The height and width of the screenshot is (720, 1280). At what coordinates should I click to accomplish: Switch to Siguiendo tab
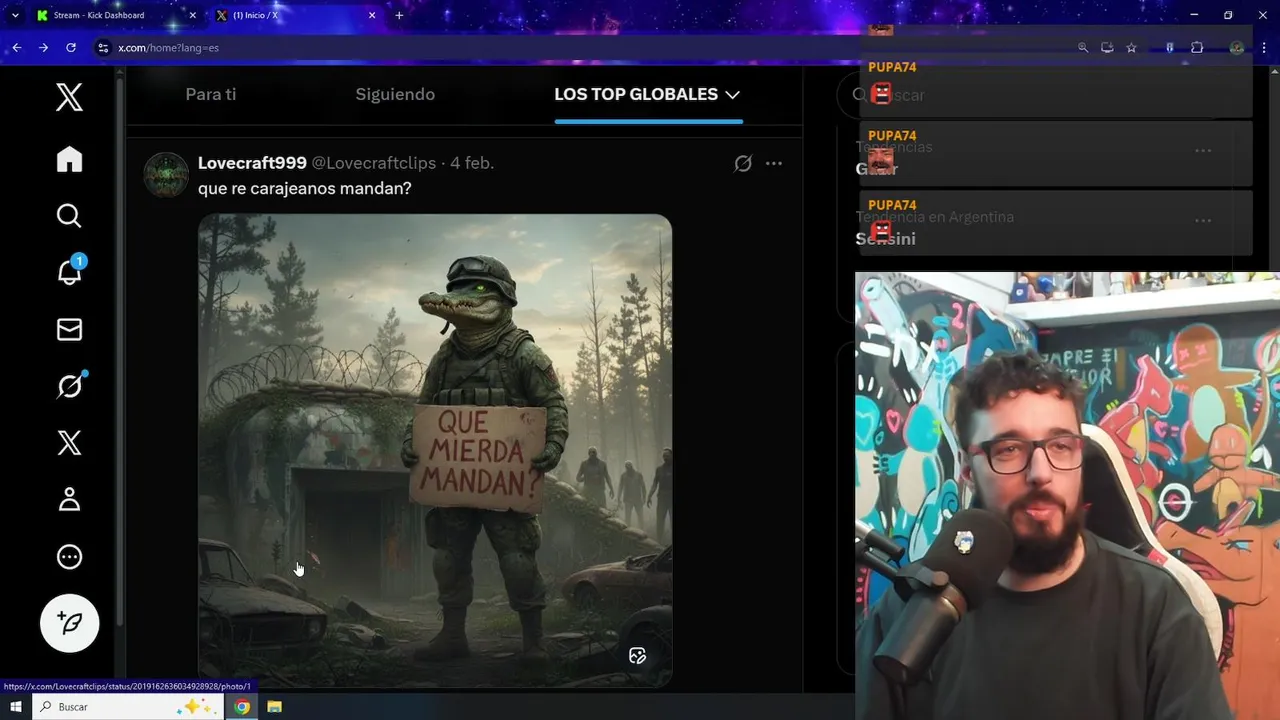click(395, 94)
